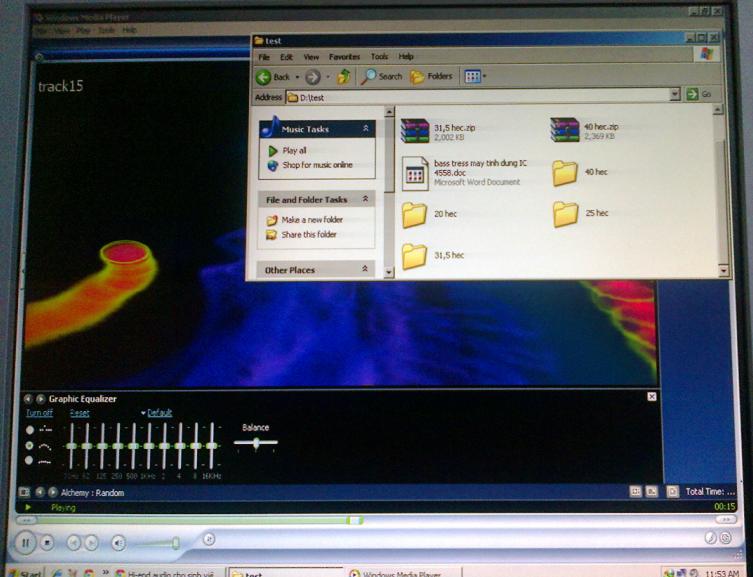Toggle the Folders pane button
This screenshot has width=753, height=577.
tap(432, 77)
